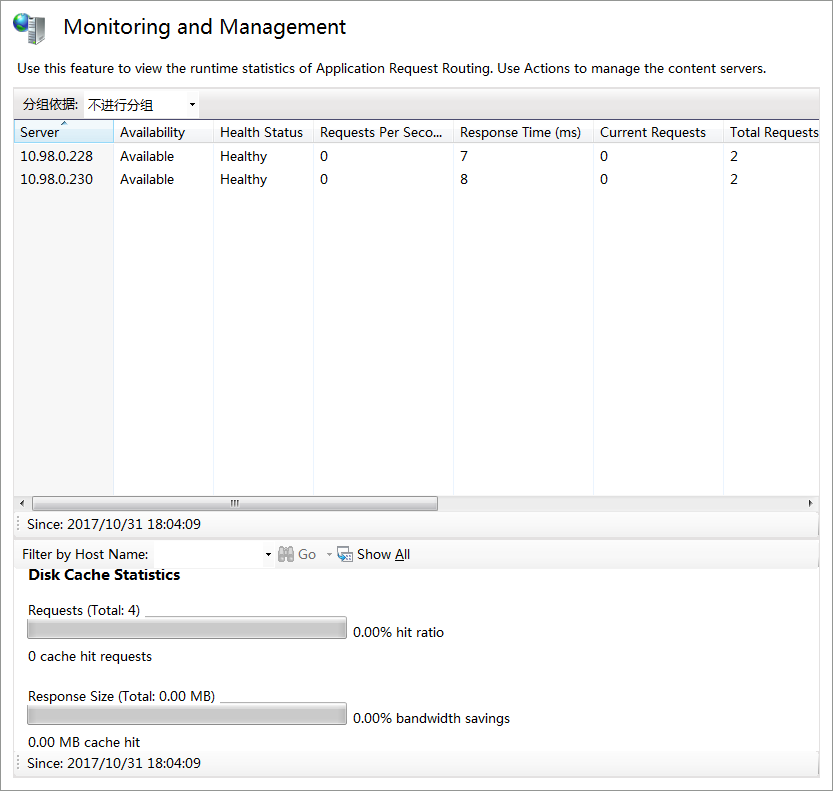Screen dimensions: 833x791
Task: Click the Disk Cache Statistics heading
Action: (104, 575)
